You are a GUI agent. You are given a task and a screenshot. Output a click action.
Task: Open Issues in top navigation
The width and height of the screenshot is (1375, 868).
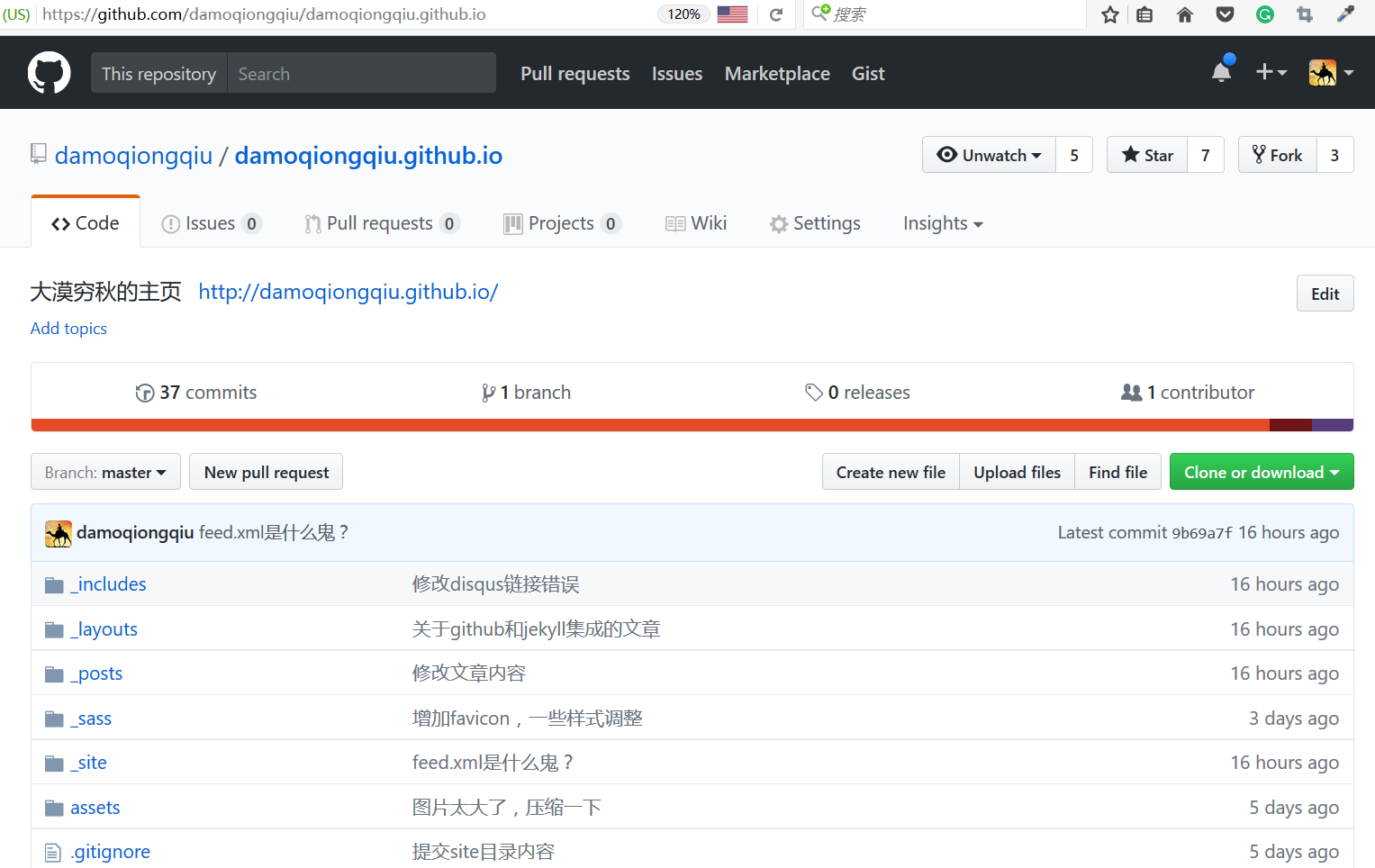(x=677, y=74)
